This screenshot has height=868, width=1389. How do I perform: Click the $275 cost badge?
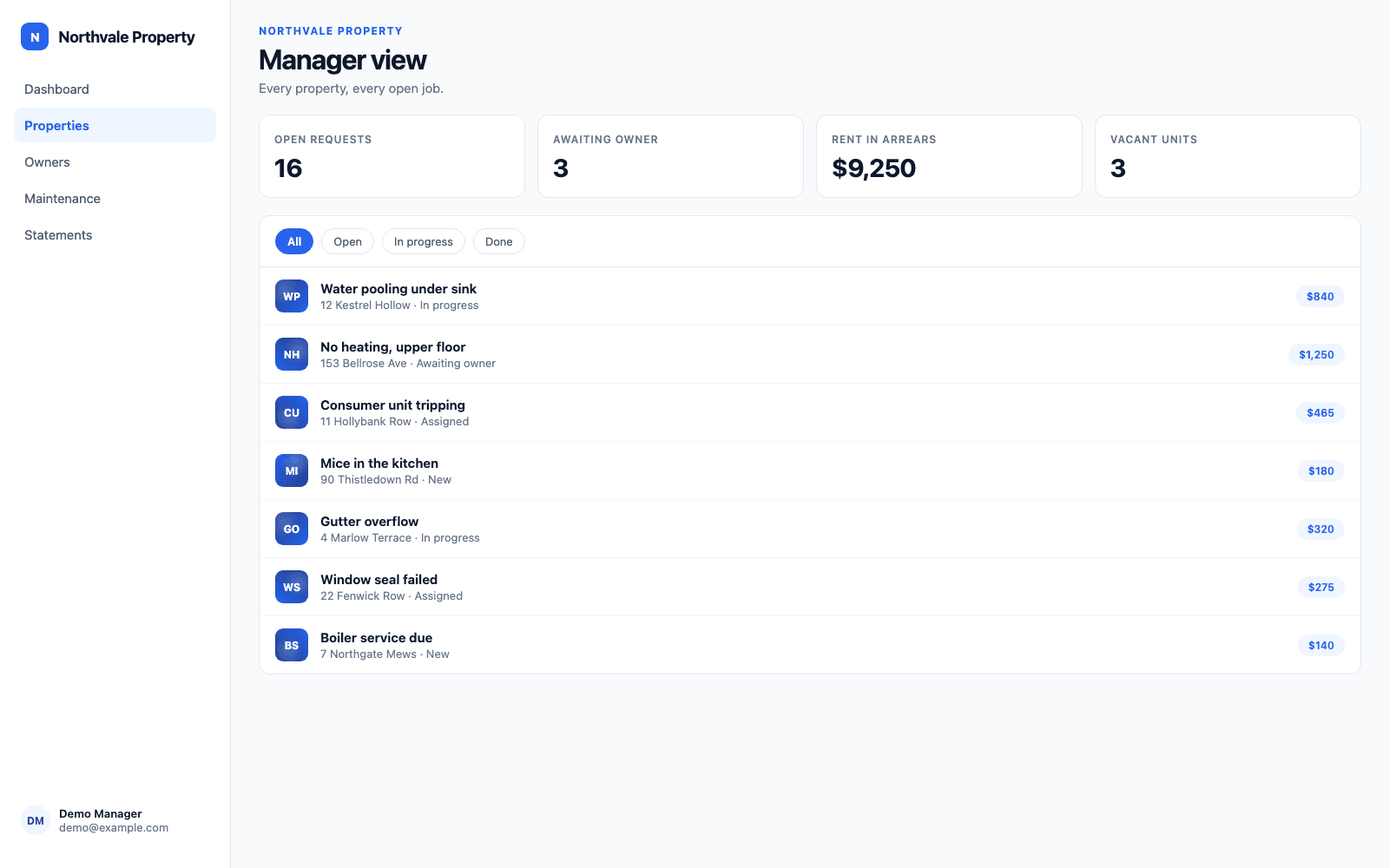click(1321, 587)
